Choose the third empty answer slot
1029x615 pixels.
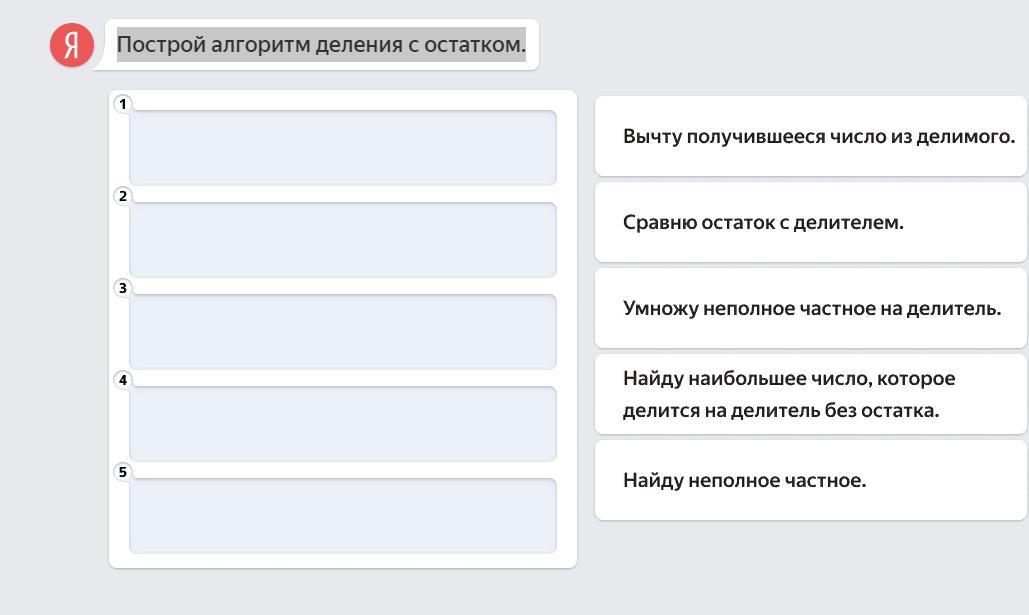(342, 332)
